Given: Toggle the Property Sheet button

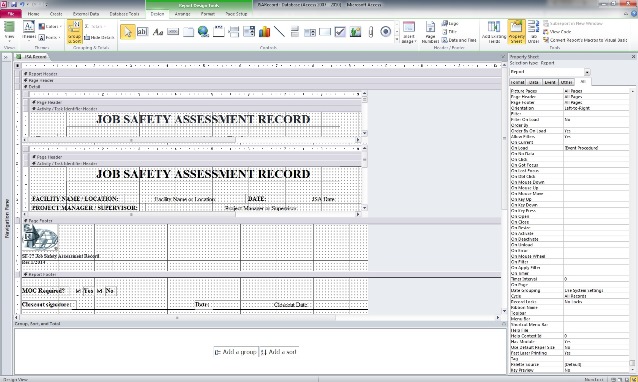Looking at the screenshot, I should (x=516, y=32).
